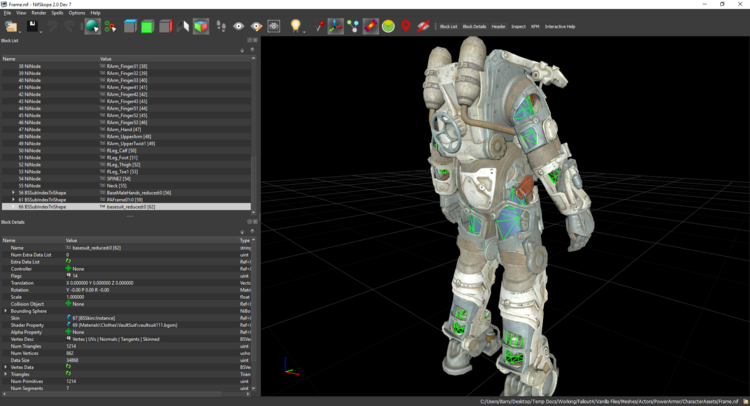Click the Walk view footprints icon
750x406 pixels.
coord(221,26)
